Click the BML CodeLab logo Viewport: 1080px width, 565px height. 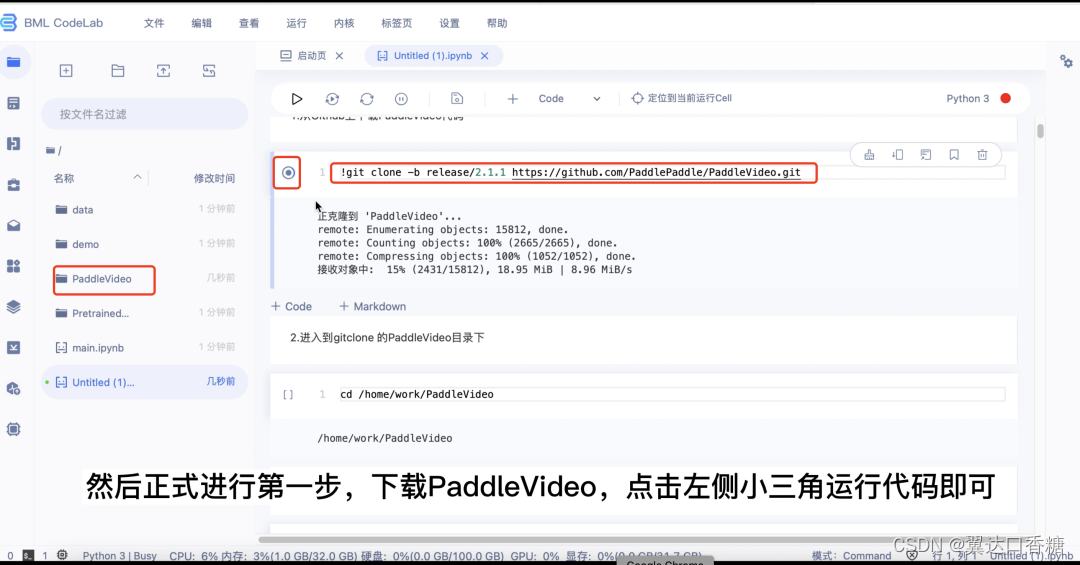tap(52, 23)
